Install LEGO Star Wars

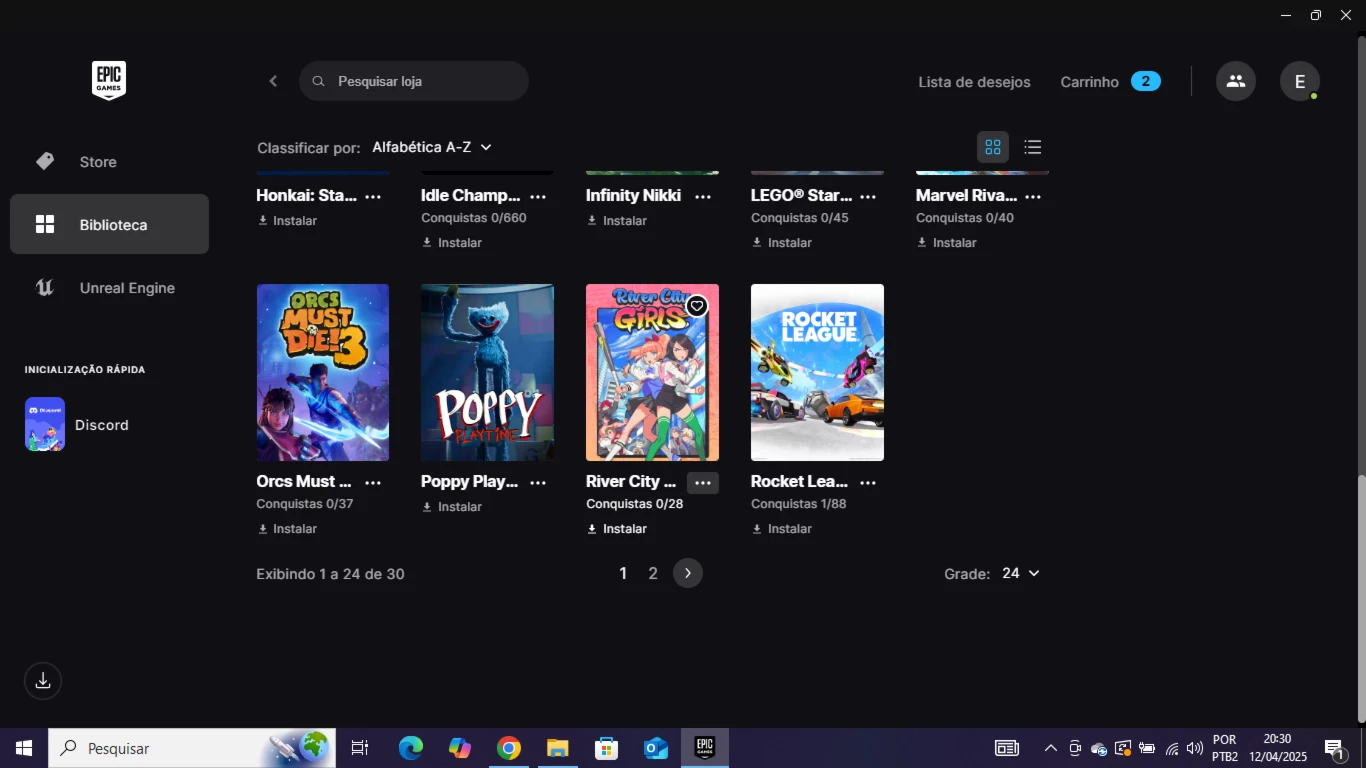782,243
